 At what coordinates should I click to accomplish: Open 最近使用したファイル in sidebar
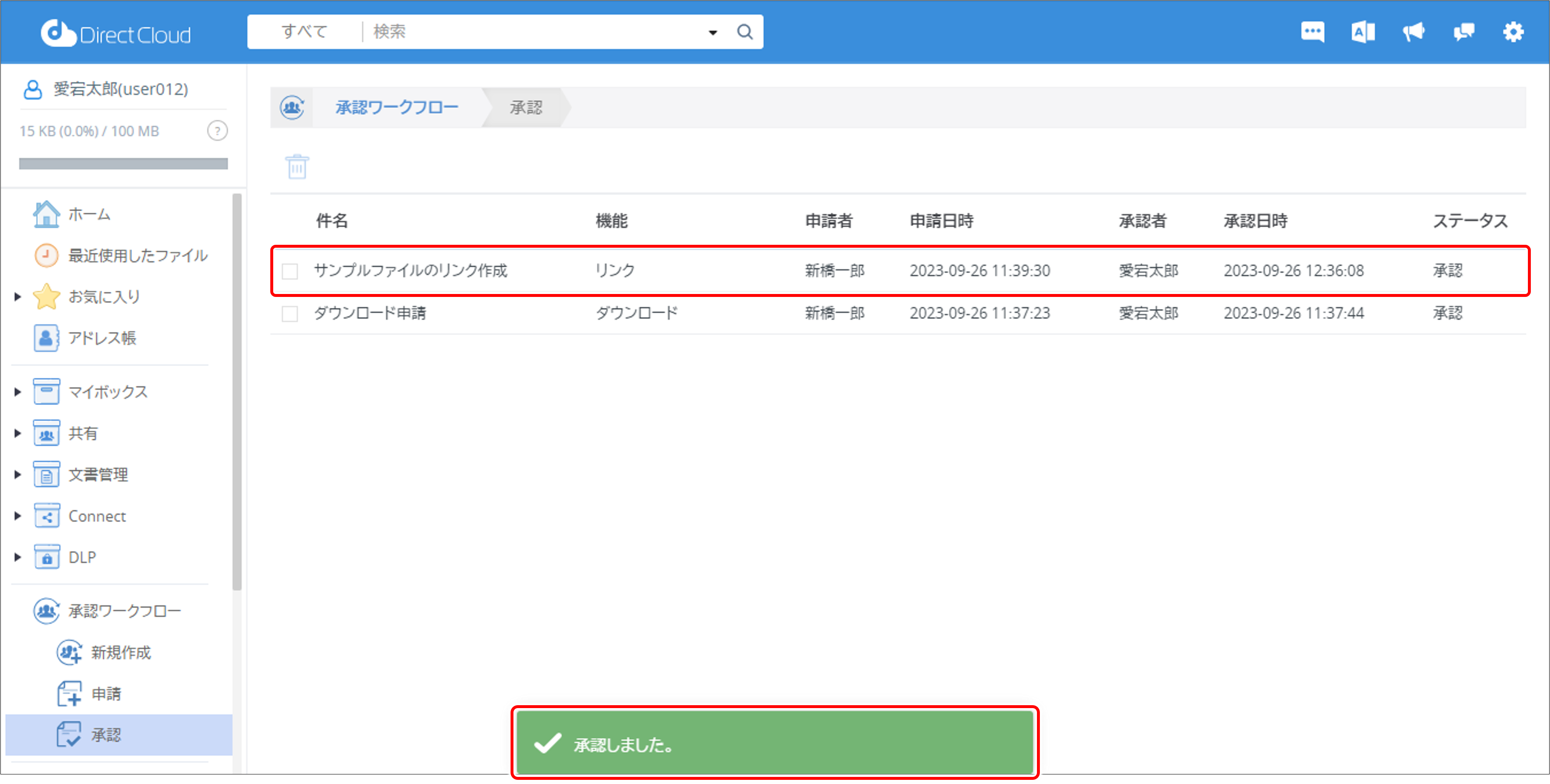pyautogui.click(x=121, y=256)
